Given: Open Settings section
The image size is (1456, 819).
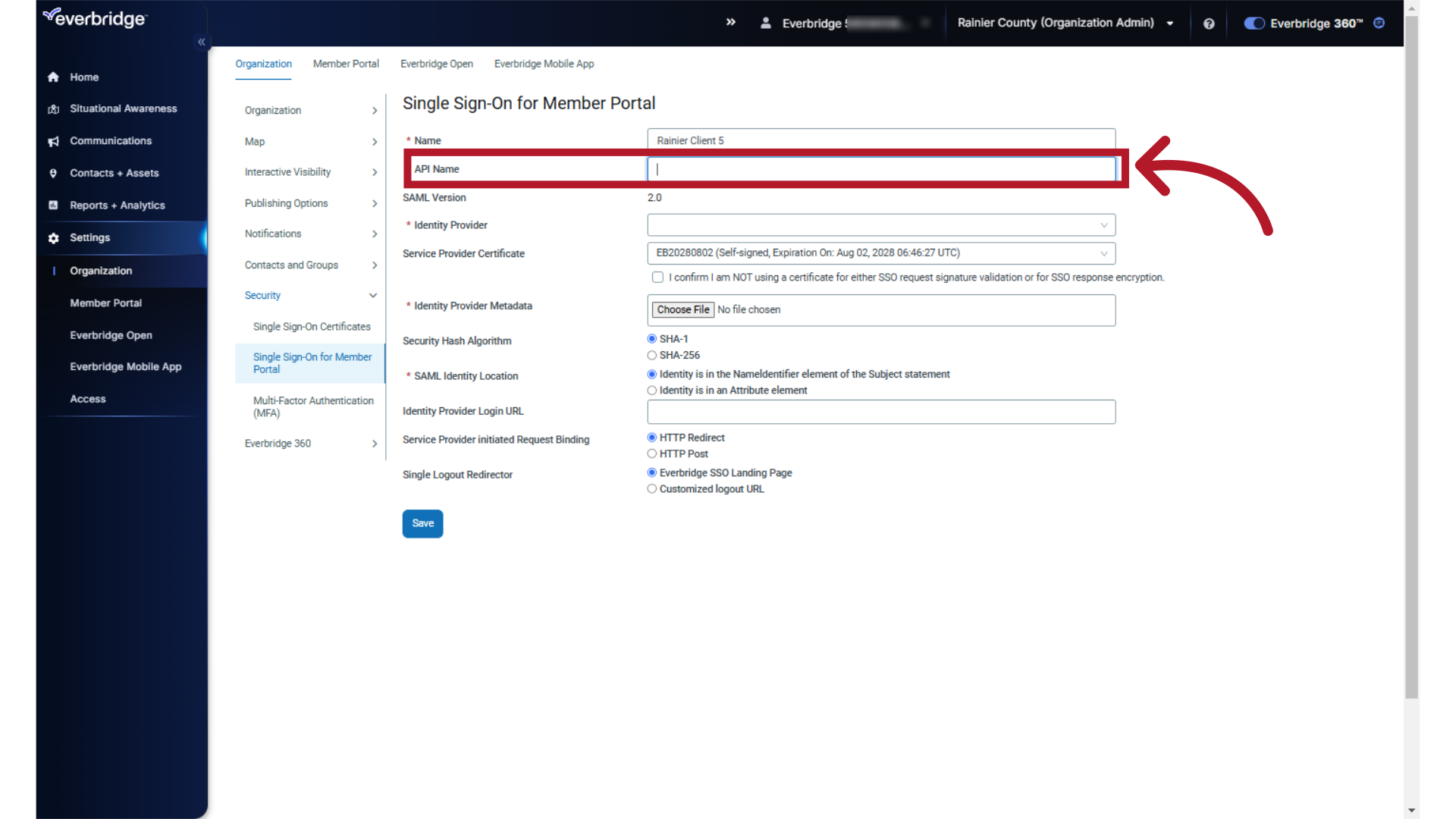Looking at the screenshot, I should point(90,237).
